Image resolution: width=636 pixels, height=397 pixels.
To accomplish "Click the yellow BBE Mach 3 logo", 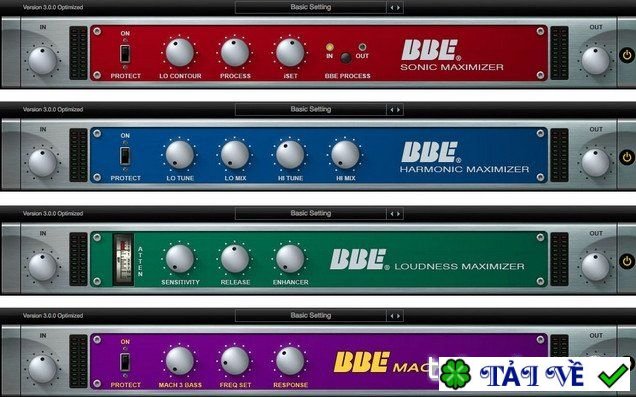I will [x=361, y=362].
